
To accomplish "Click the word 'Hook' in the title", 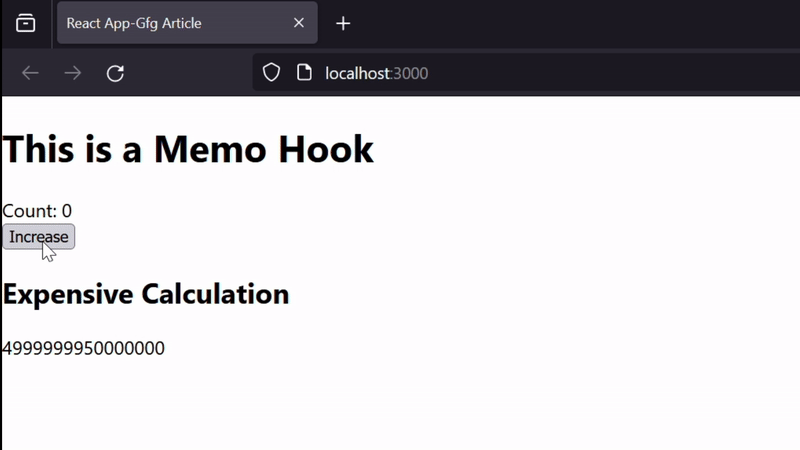I will point(326,149).
